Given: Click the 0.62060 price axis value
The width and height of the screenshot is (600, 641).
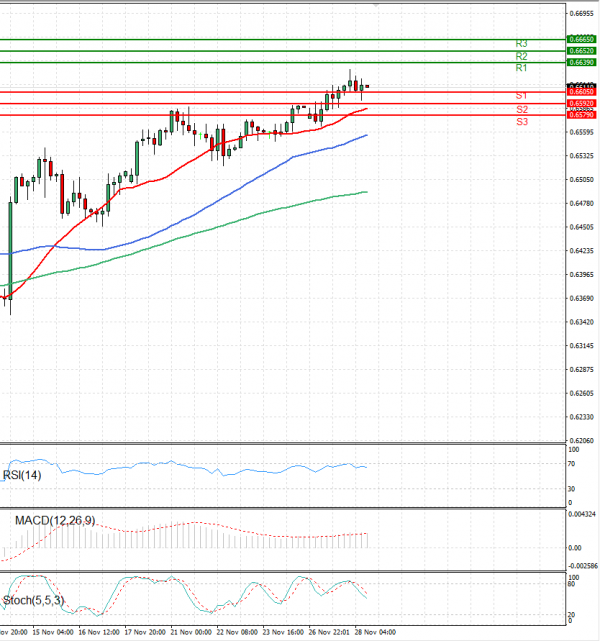Looking at the screenshot, I should pyautogui.click(x=581, y=441).
